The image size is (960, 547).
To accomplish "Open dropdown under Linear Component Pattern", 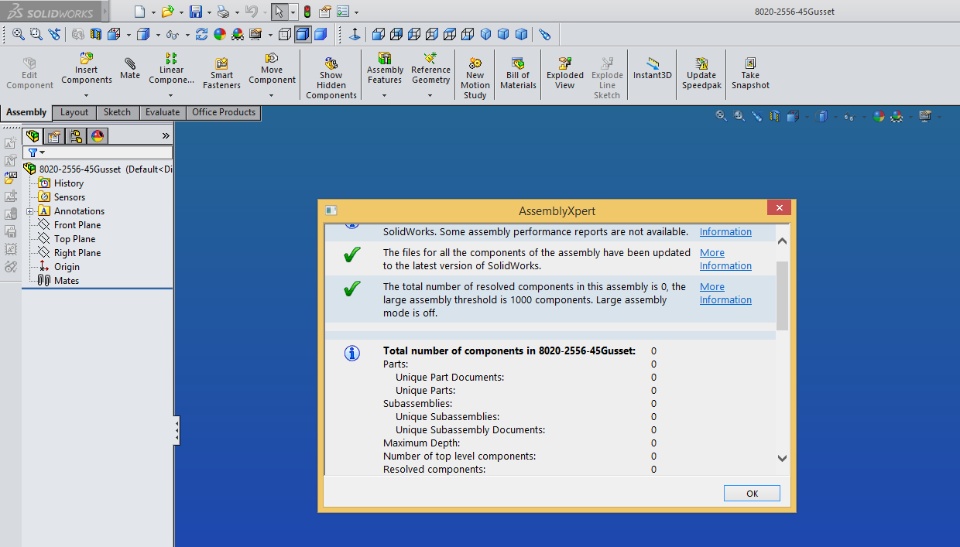I will point(171,95).
